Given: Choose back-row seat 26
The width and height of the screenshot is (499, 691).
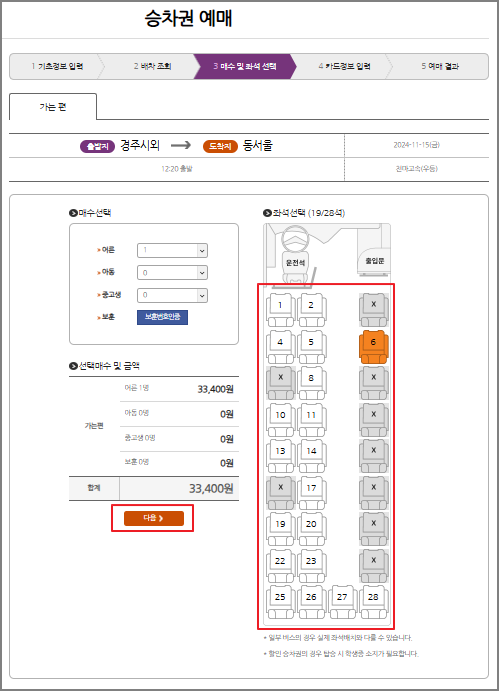Looking at the screenshot, I should point(312,602).
